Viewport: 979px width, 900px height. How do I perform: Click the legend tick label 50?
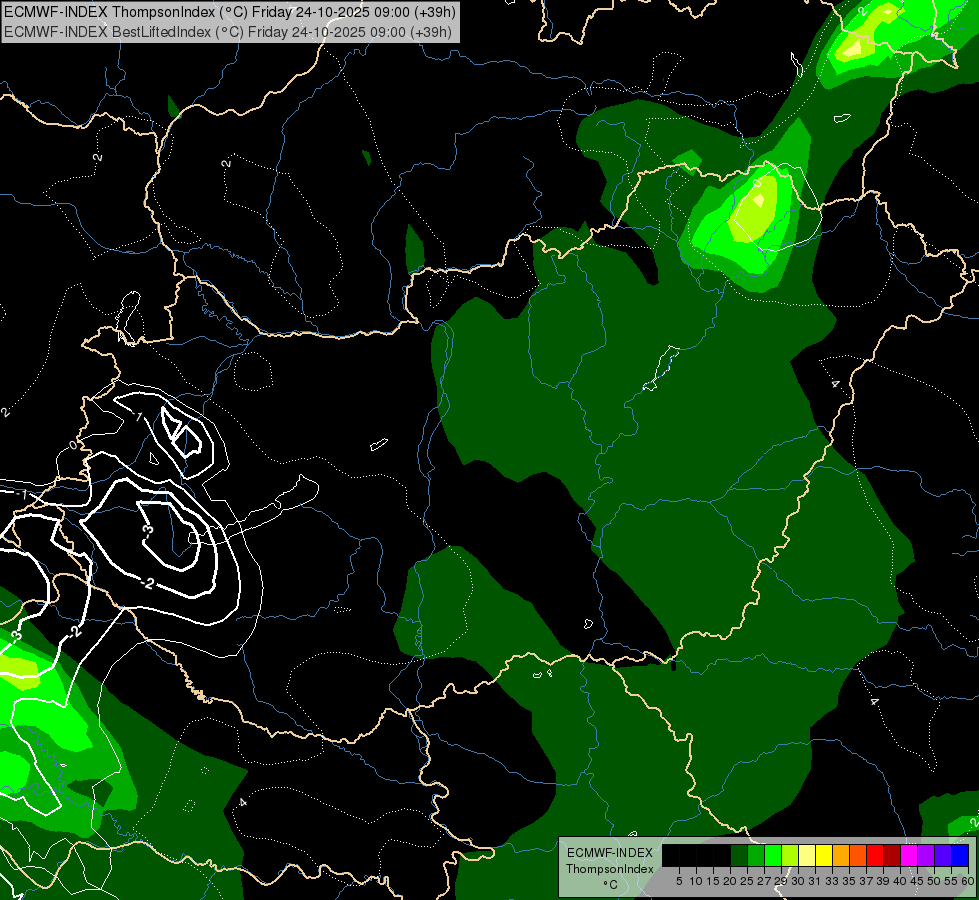click(934, 881)
